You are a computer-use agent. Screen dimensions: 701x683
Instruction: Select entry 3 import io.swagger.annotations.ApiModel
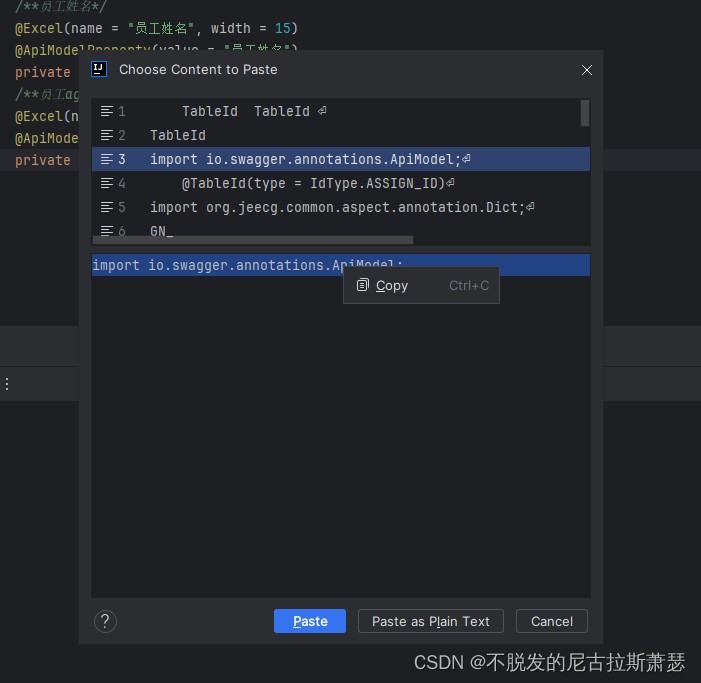[341, 159]
